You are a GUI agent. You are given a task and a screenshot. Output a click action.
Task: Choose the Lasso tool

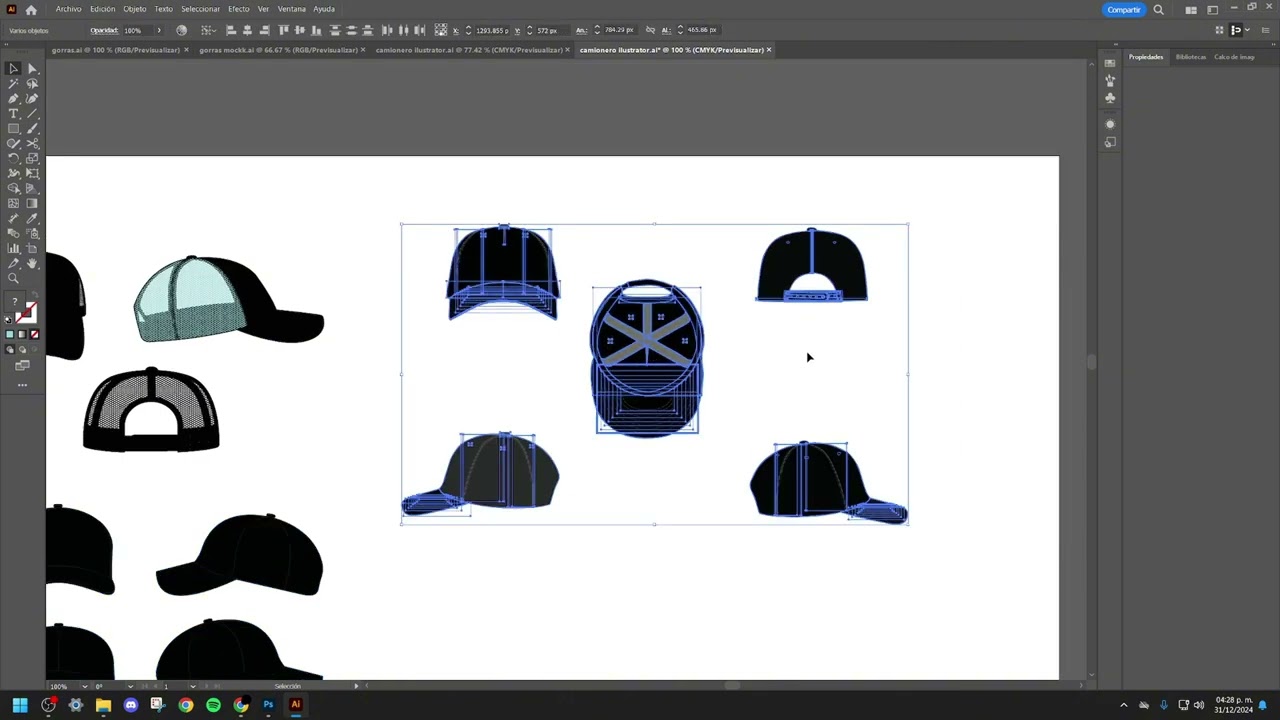tap(32, 84)
